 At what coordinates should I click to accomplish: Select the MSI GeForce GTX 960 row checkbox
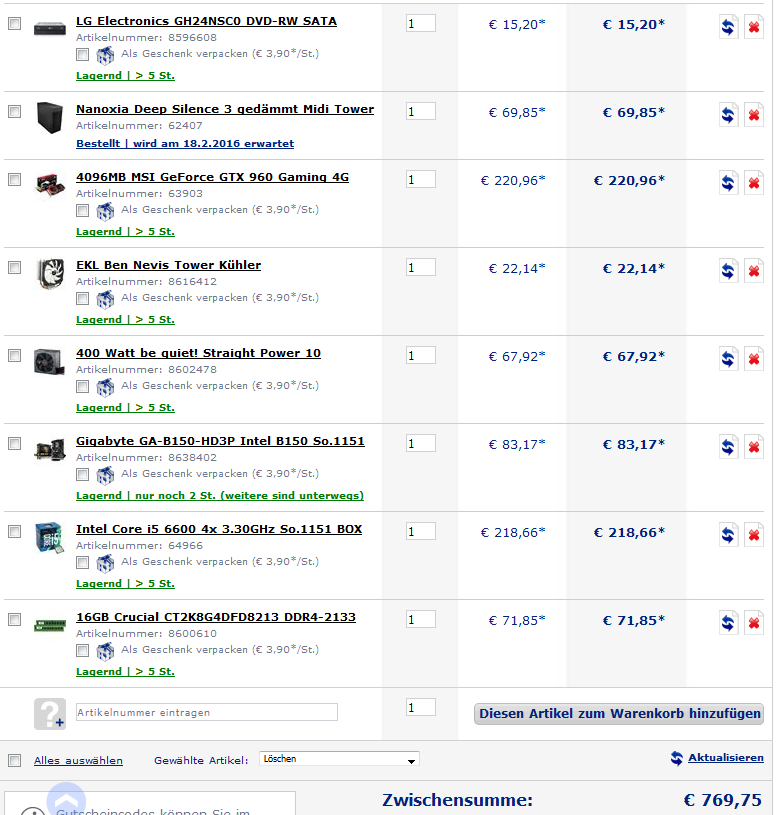pos(15,179)
